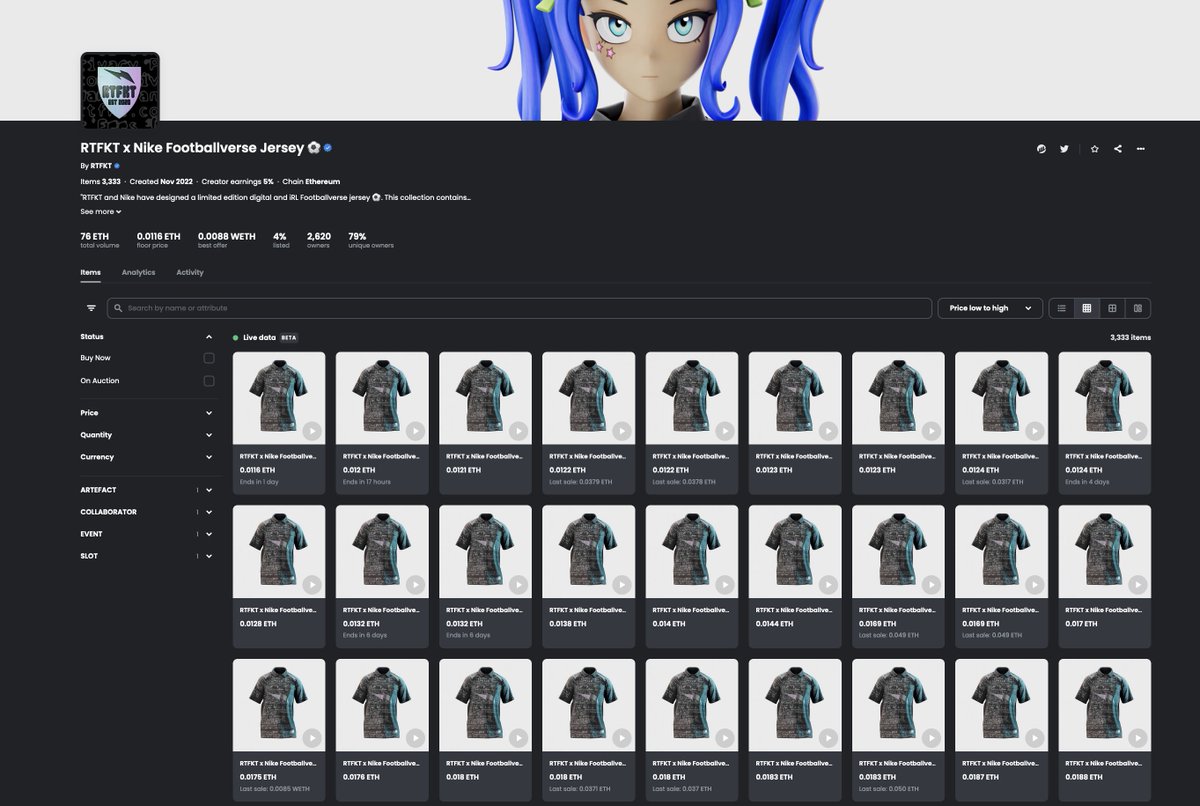Click the Live data BETA indicator
1200x806 pixels.
265,337
